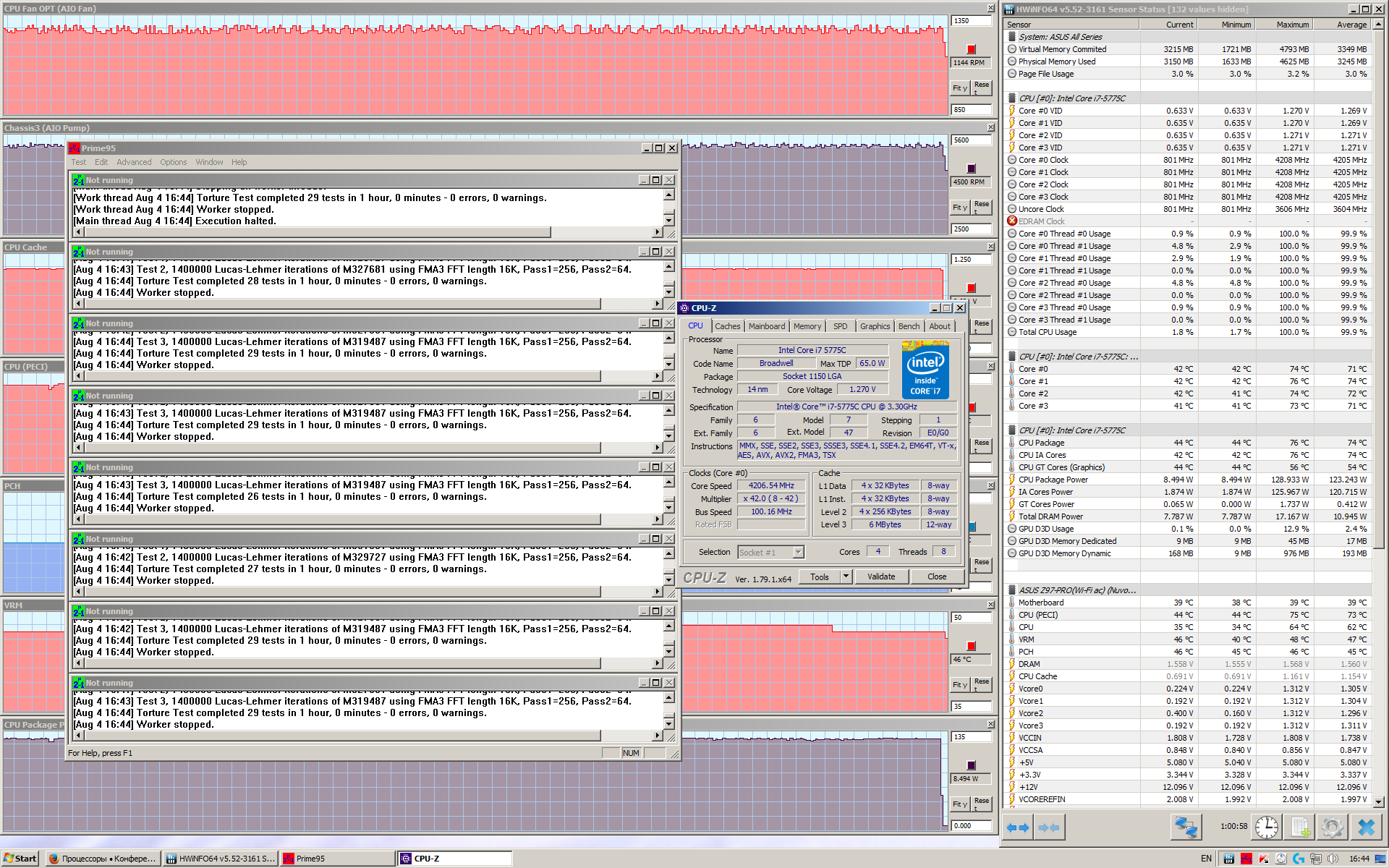
Task: Click the volume speaker icon in system tray
Action: tap(1333, 859)
